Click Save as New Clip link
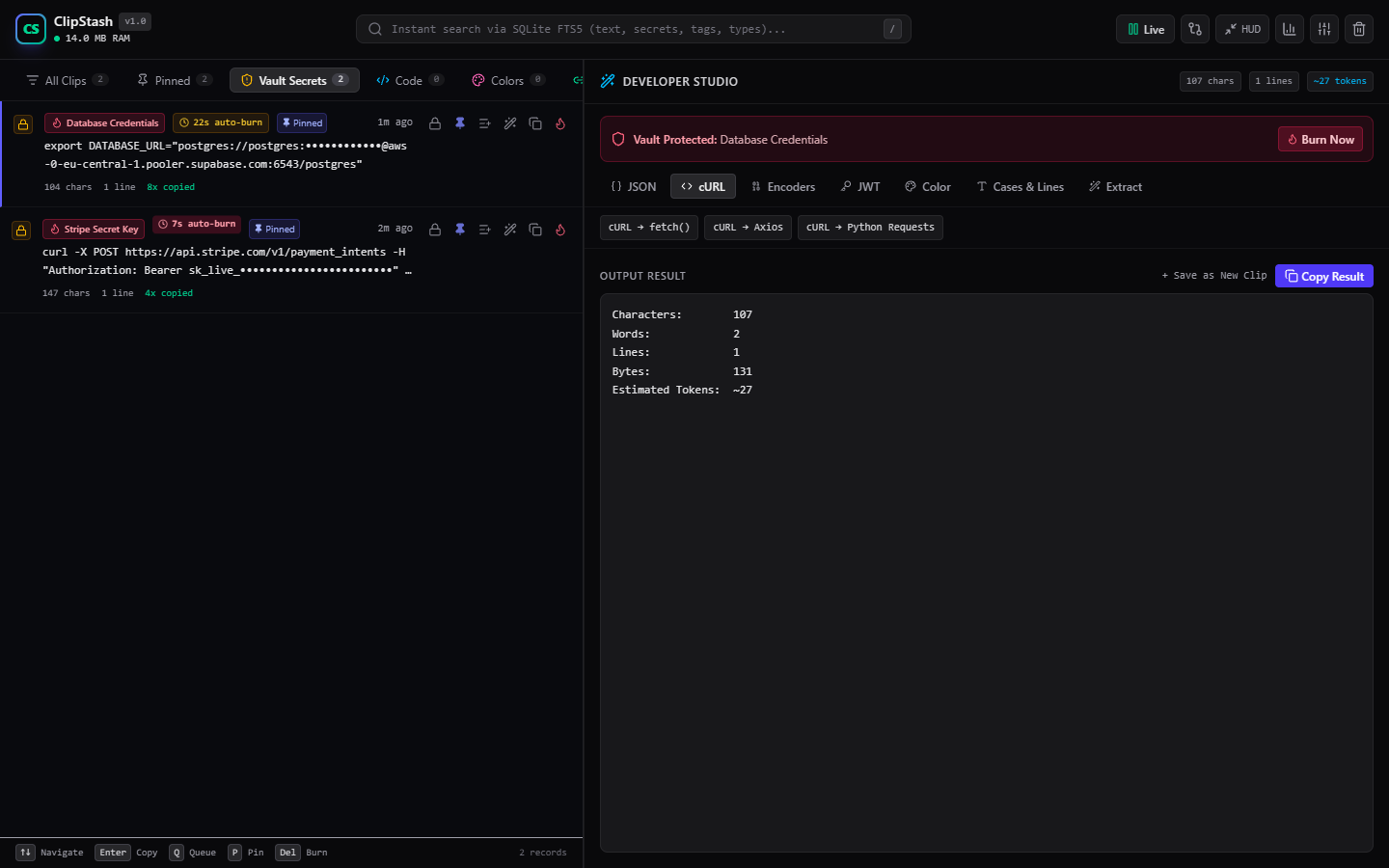 click(1214, 276)
